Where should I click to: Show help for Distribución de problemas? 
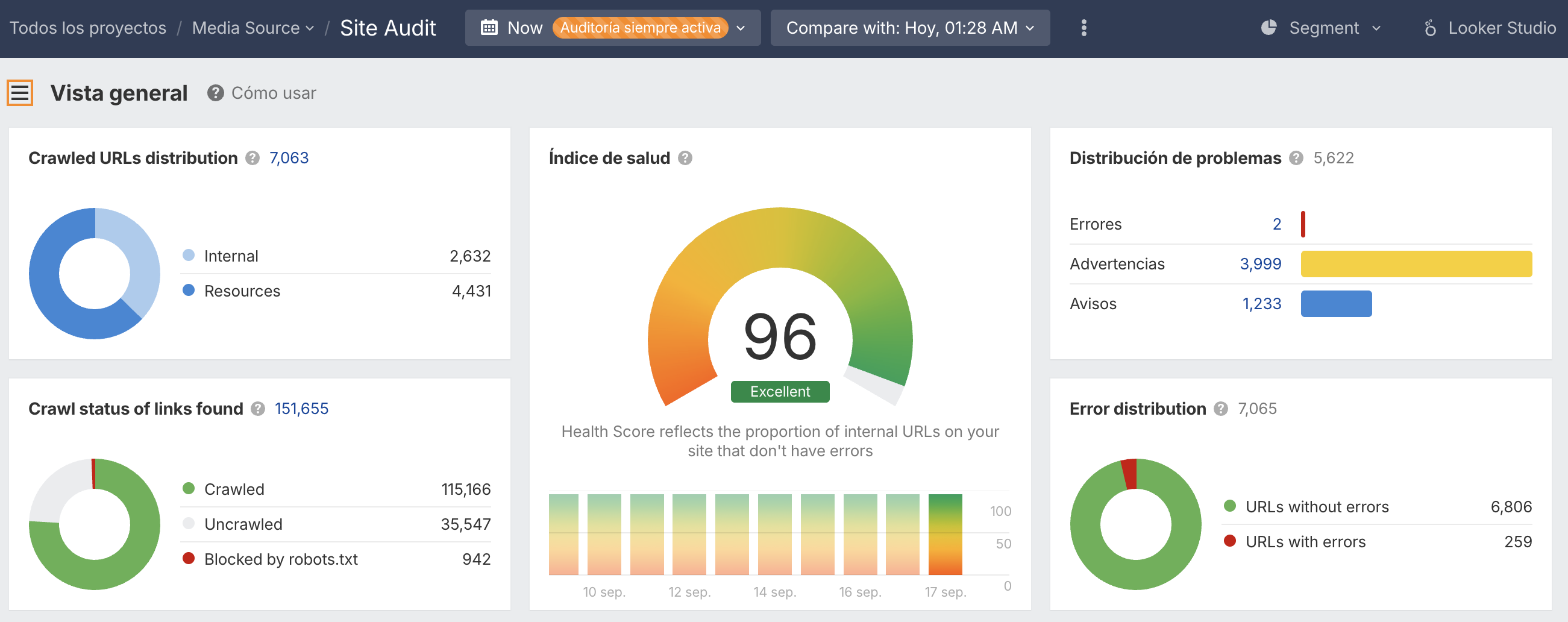[x=1296, y=159]
